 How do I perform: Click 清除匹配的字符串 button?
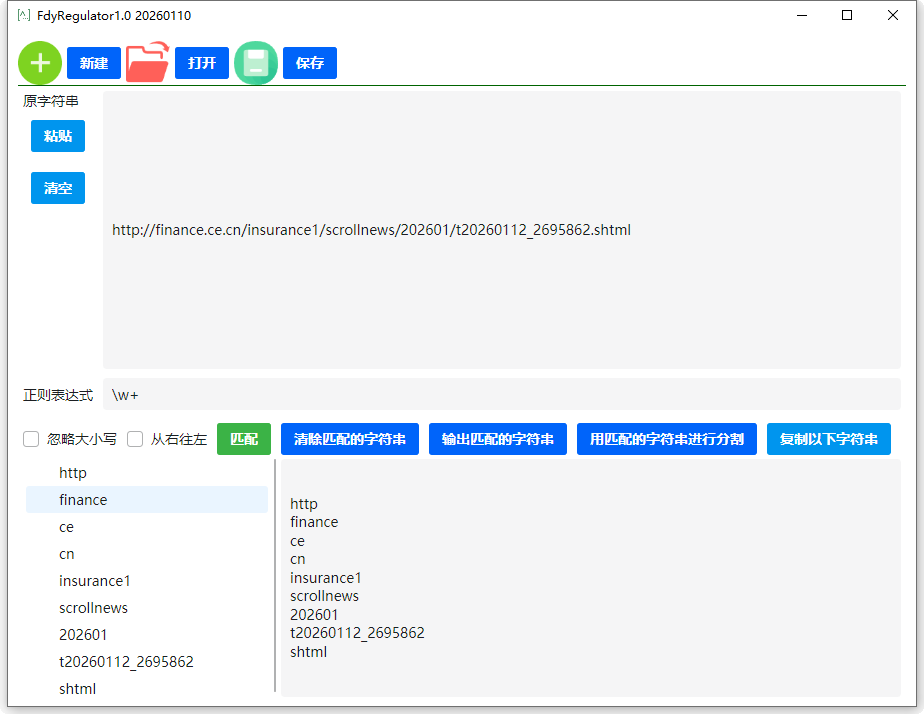350,439
